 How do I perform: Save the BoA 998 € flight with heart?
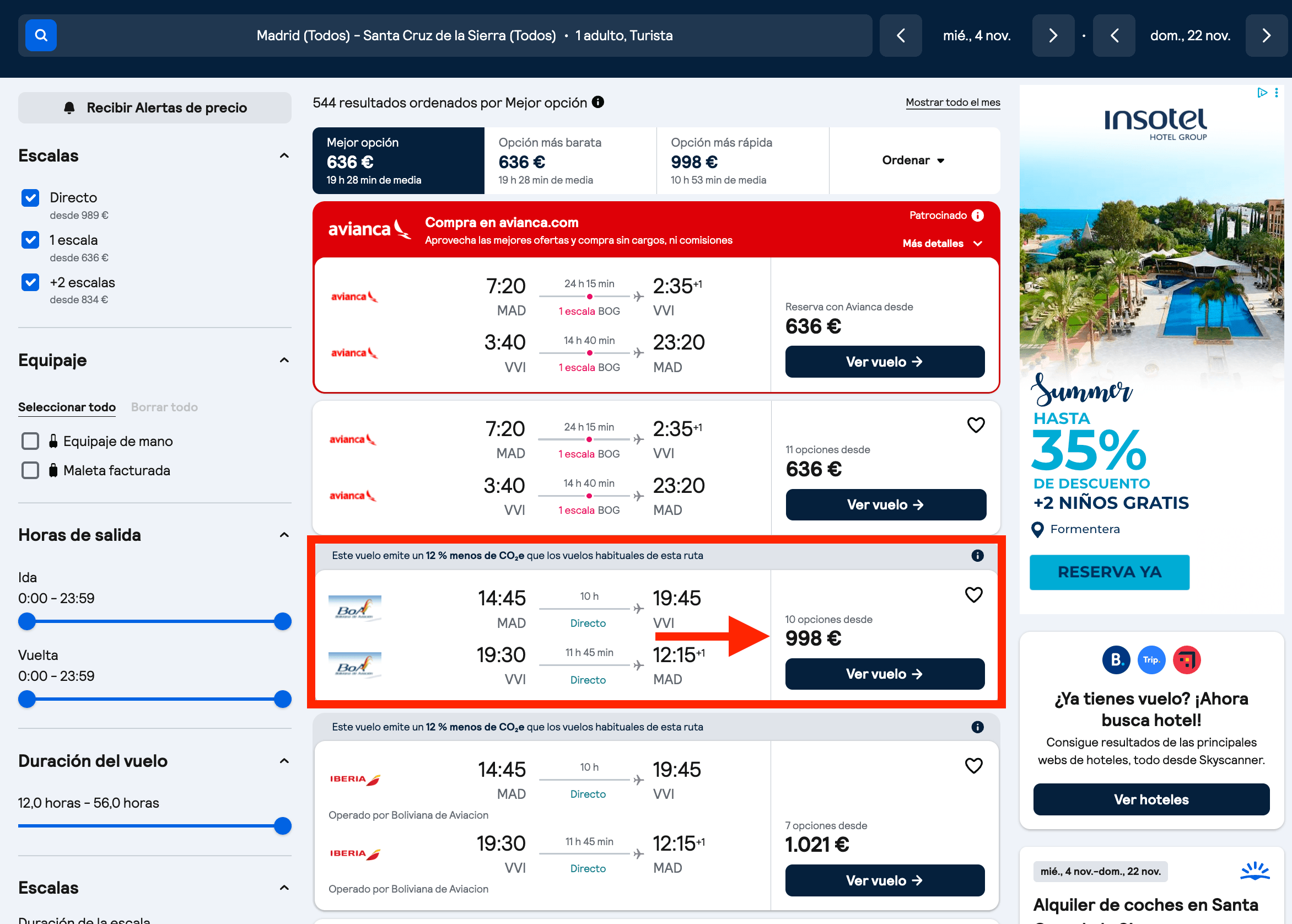pyautogui.click(x=974, y=594)
